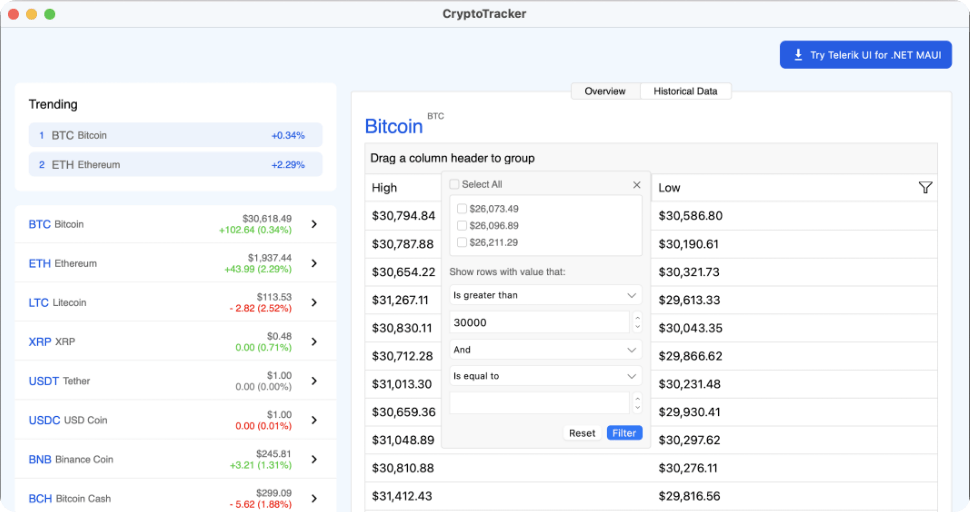Click the chevron arrow in the Litecoin row
Image resolution: width=970 pixels, height=512 pixels.
[314, 303]
